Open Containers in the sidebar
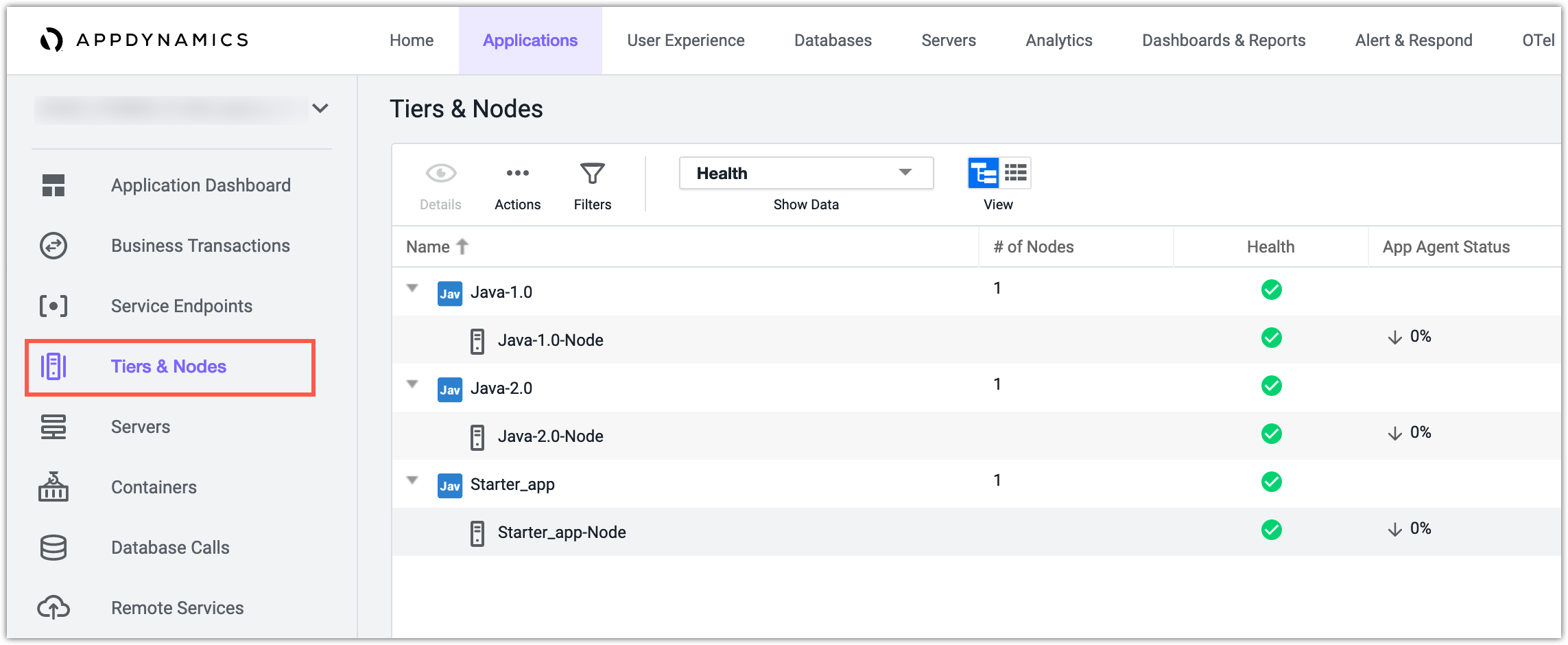This screenshot has height=645, width=1568. click(154, 487)
